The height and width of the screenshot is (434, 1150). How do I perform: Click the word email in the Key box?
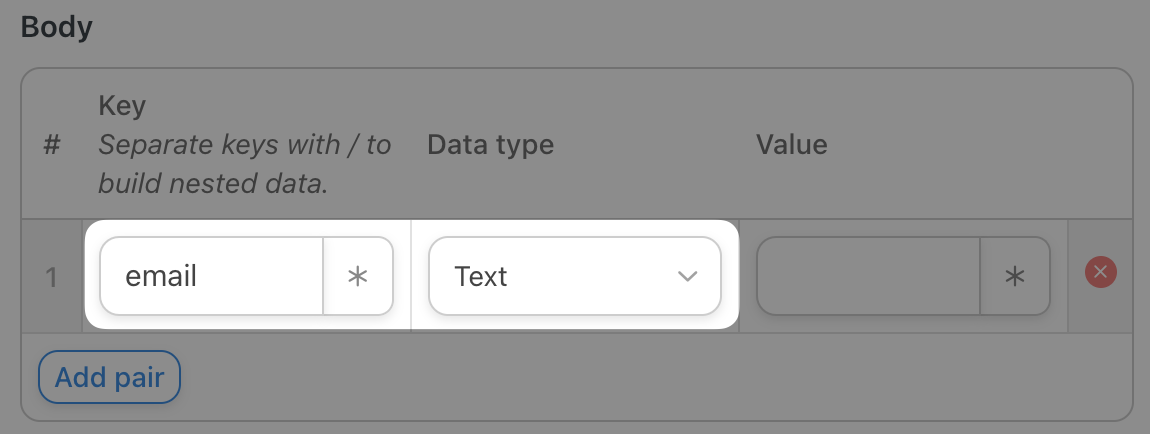point(161,276)
